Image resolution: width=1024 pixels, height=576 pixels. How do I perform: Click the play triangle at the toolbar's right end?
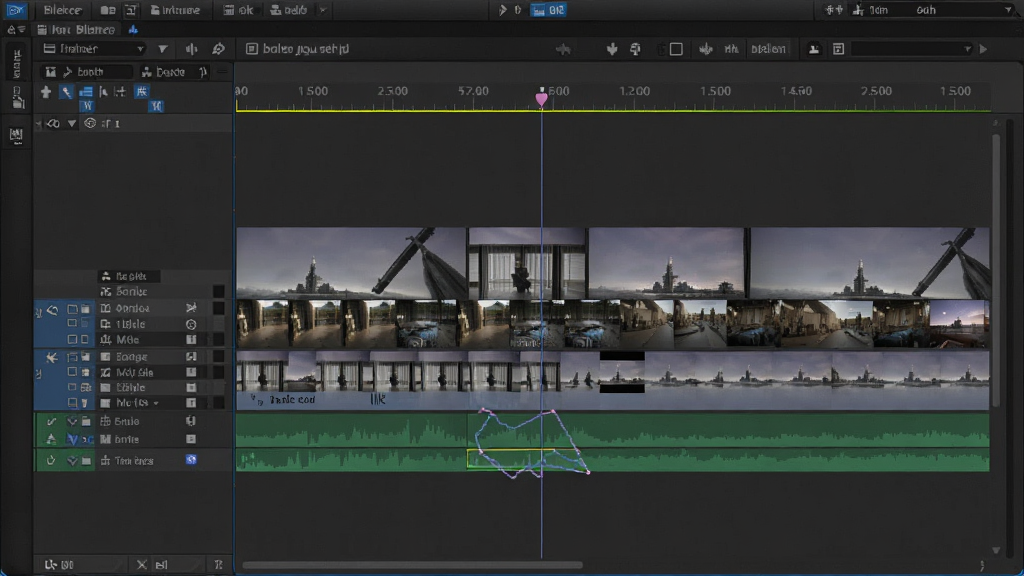(984, 49)
